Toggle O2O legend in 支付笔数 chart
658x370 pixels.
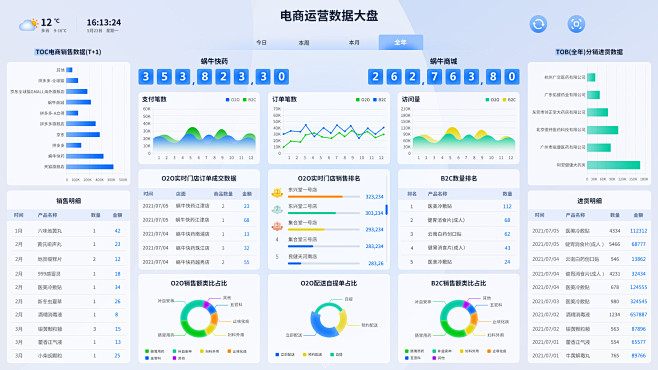click(232, 99)
